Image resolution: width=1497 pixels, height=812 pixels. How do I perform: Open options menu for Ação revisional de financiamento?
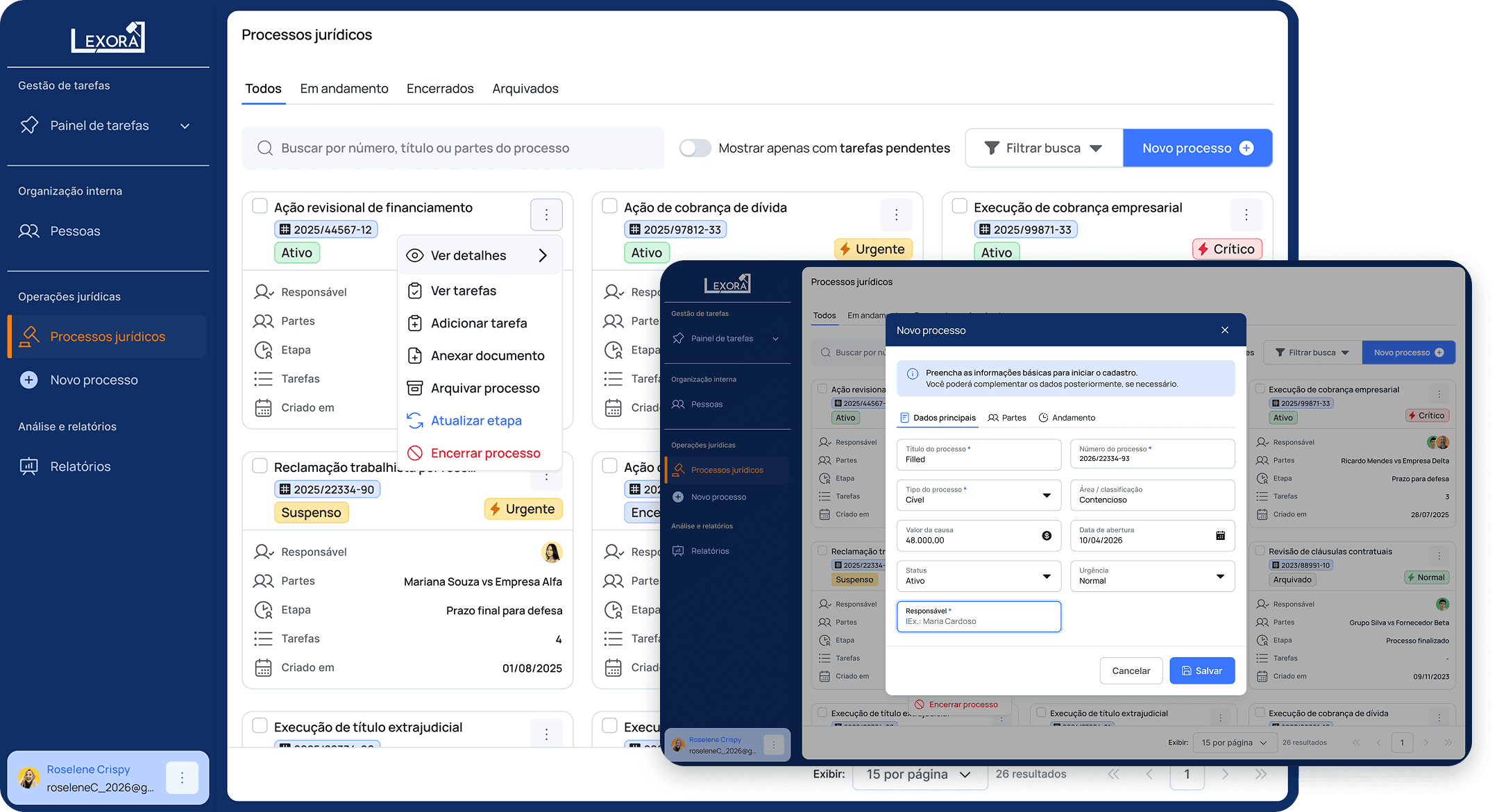[x=546, y=215]
